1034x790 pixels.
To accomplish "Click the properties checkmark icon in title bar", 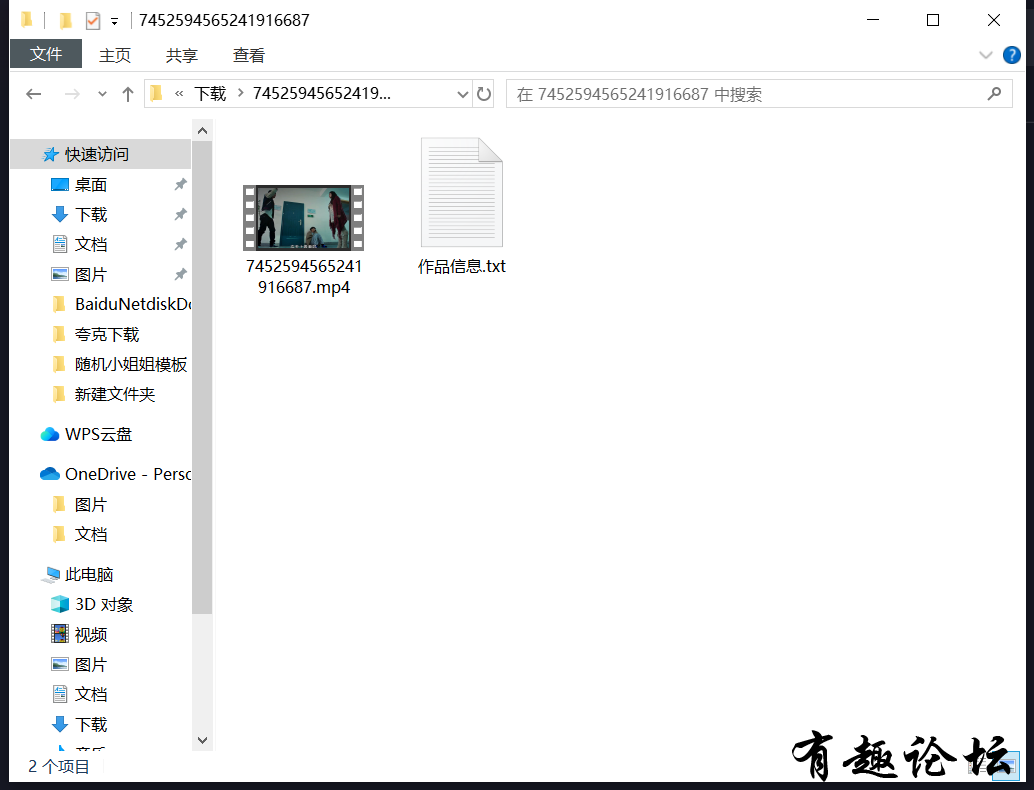I will click(93, 21).
